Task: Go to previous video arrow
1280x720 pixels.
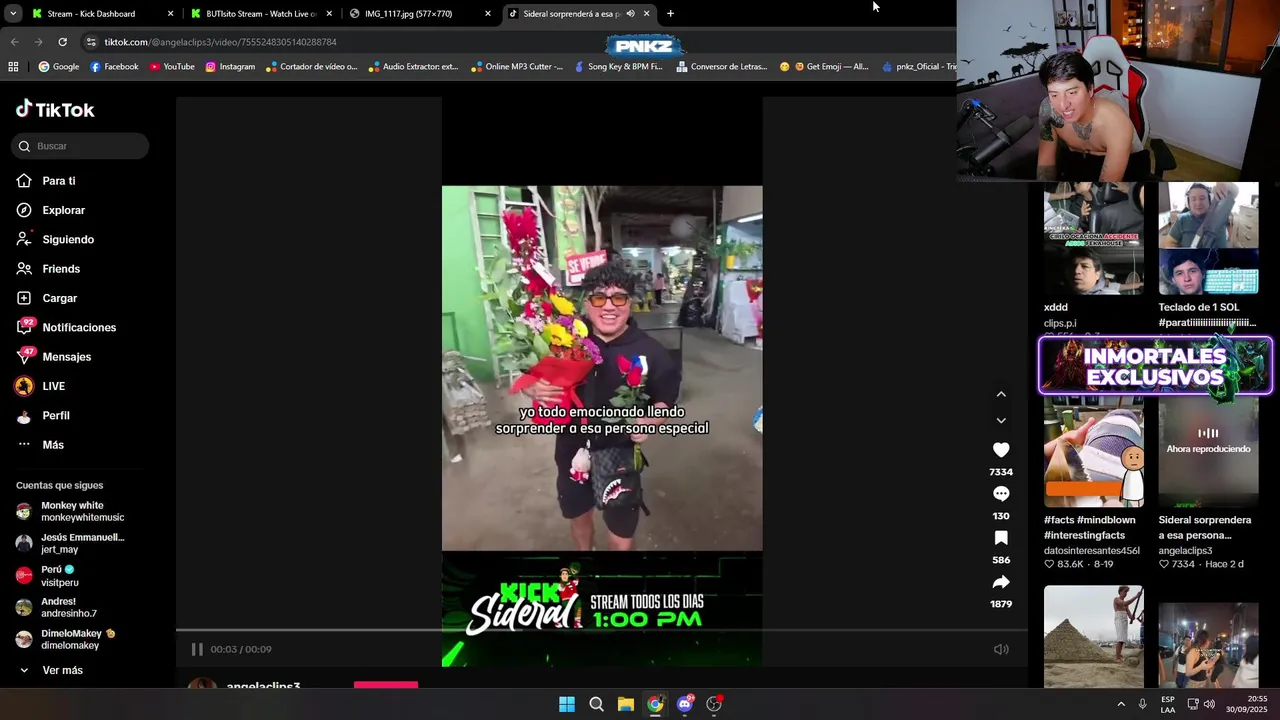Action: point(1001,394)
